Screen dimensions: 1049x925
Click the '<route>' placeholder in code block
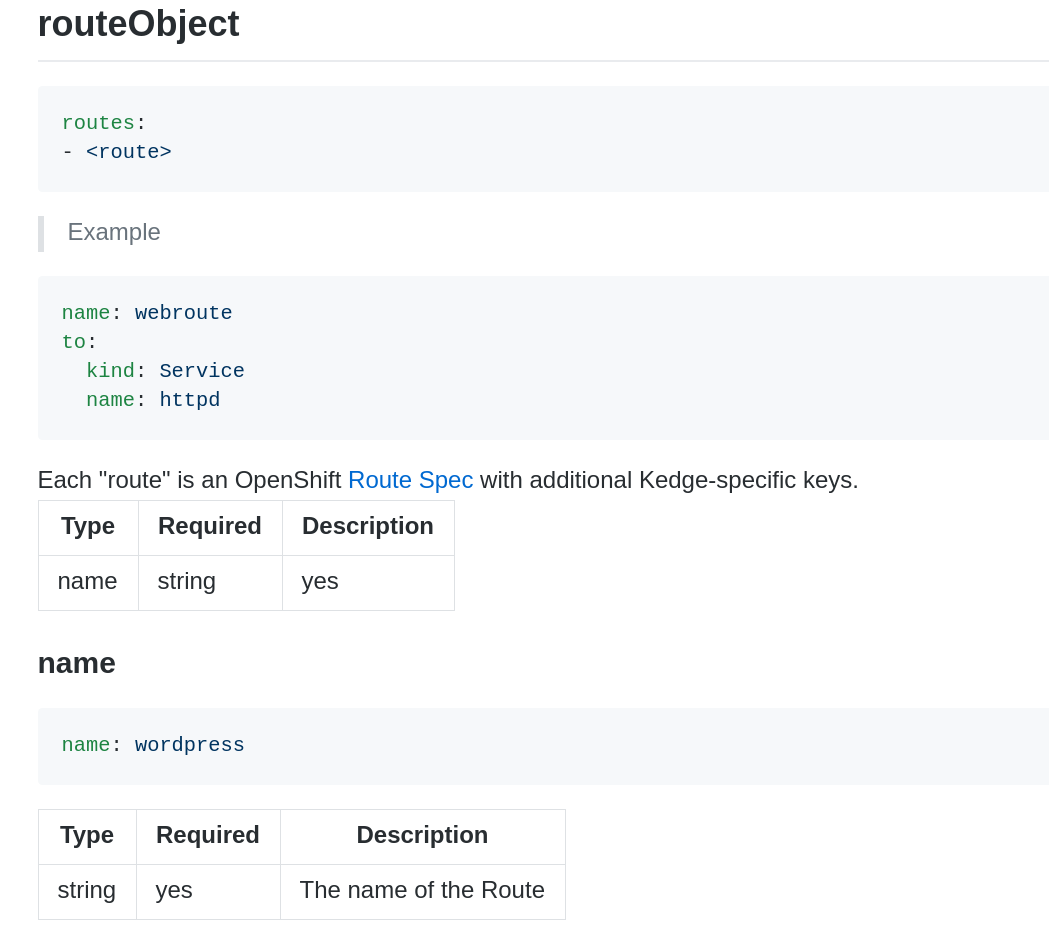pyautogui.click(x=128, y=152)
